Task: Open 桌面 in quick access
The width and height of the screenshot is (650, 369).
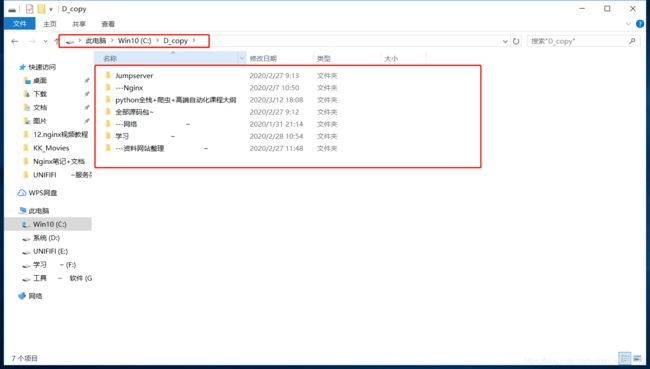Action: click(40, 80)
